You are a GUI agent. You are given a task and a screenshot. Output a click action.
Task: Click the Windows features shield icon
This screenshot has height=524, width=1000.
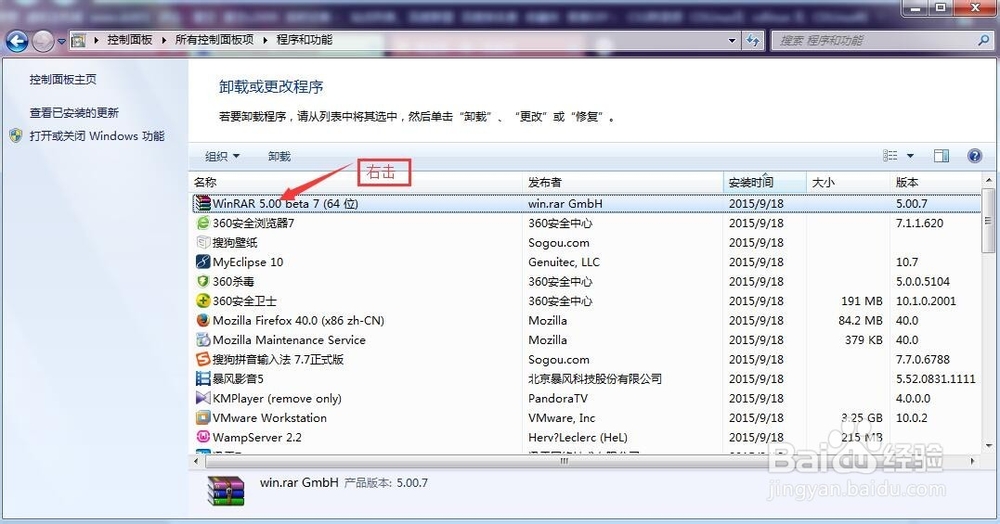(16, 136)
